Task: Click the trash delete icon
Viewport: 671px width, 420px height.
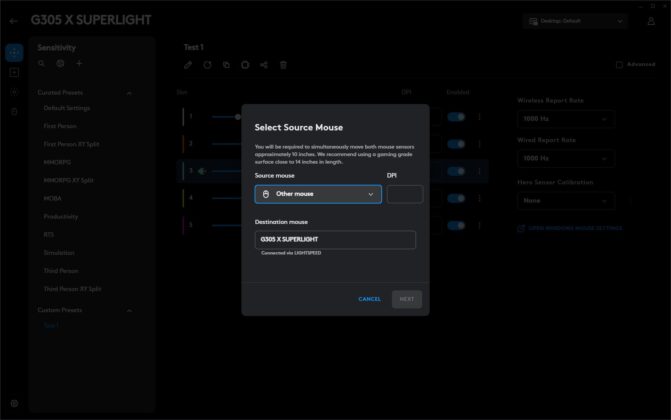Action: click(283, 65)
